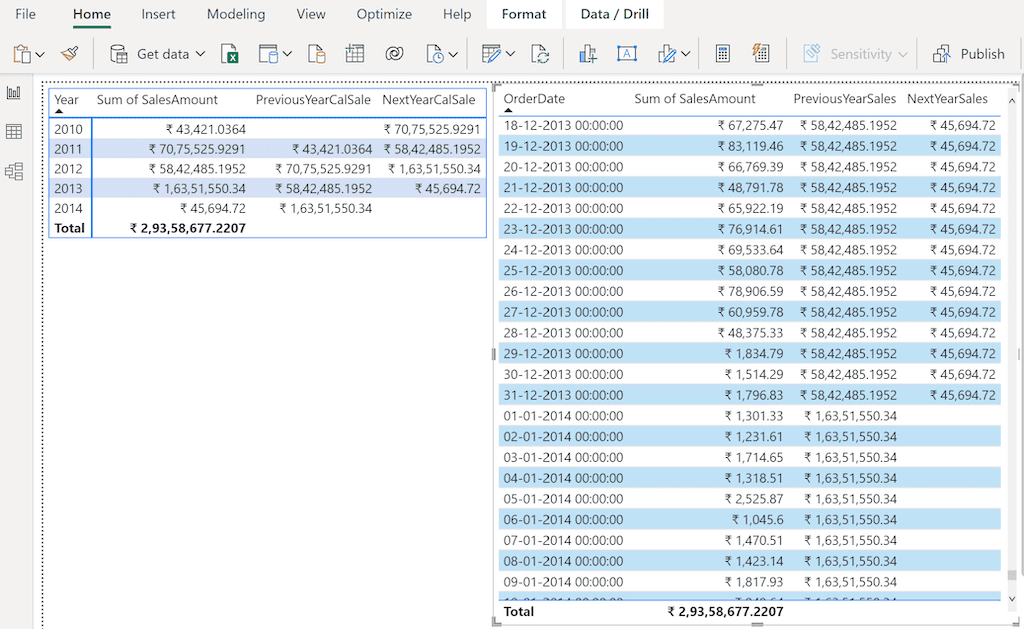
Task: Click the right table's vertical scrollbar thumb
Action: coord(1012,576)
